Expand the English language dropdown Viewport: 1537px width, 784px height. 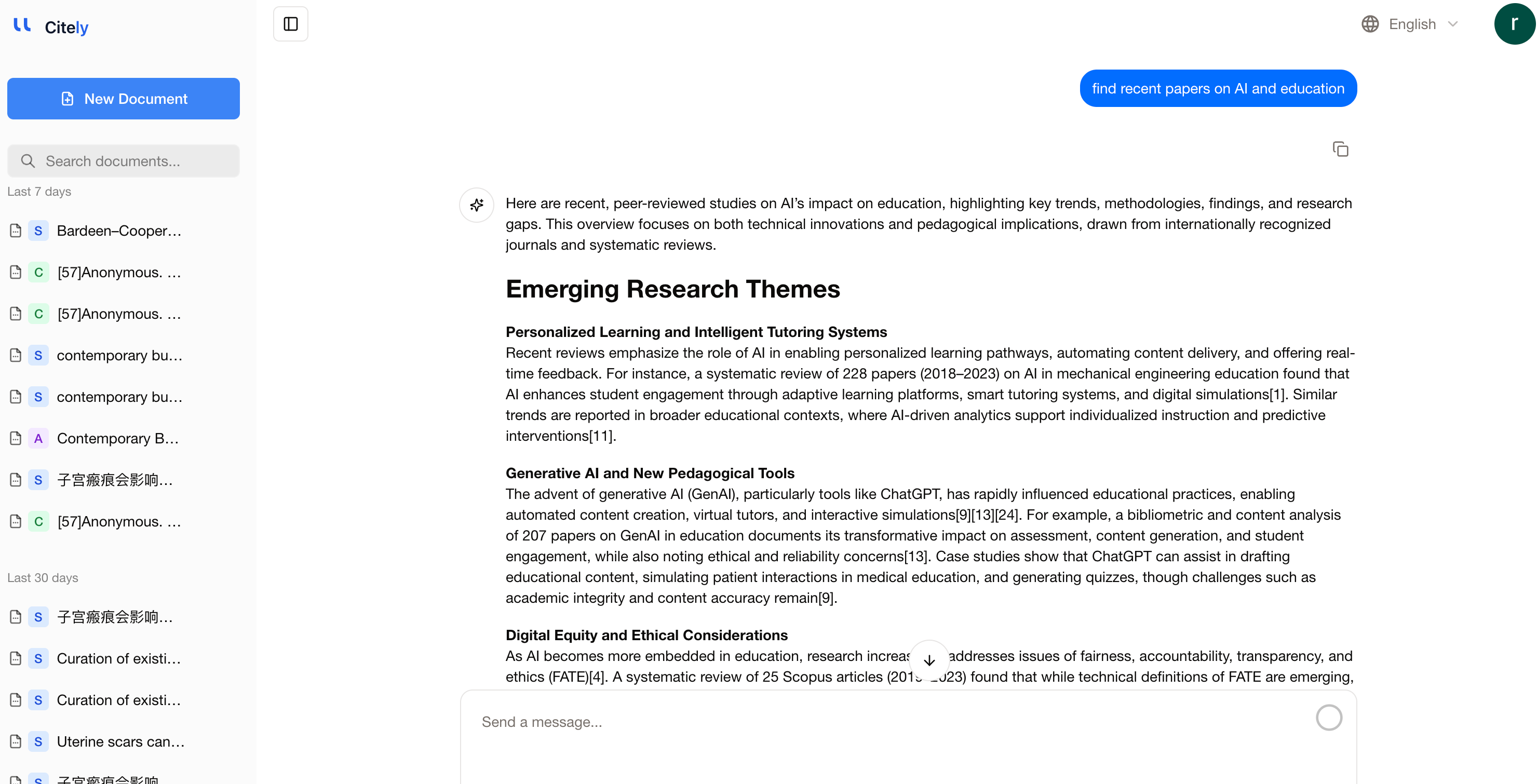coord(1412,24)
